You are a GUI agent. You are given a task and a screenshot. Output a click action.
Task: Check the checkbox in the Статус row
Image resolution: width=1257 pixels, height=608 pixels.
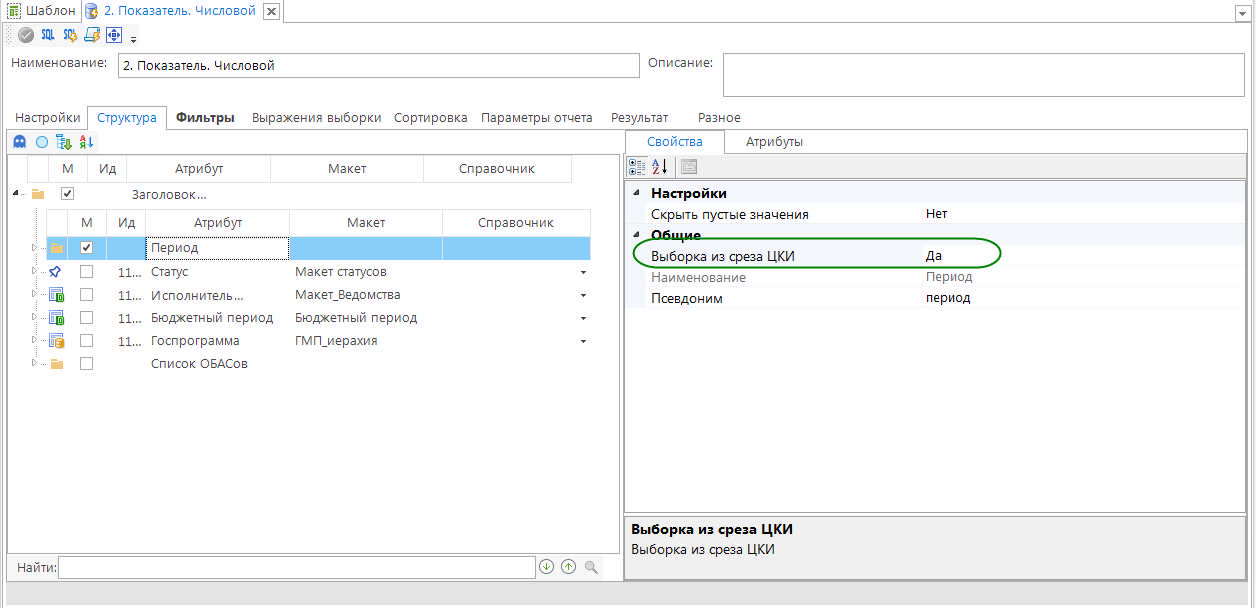pyautogui.click(x=87, y=272)
